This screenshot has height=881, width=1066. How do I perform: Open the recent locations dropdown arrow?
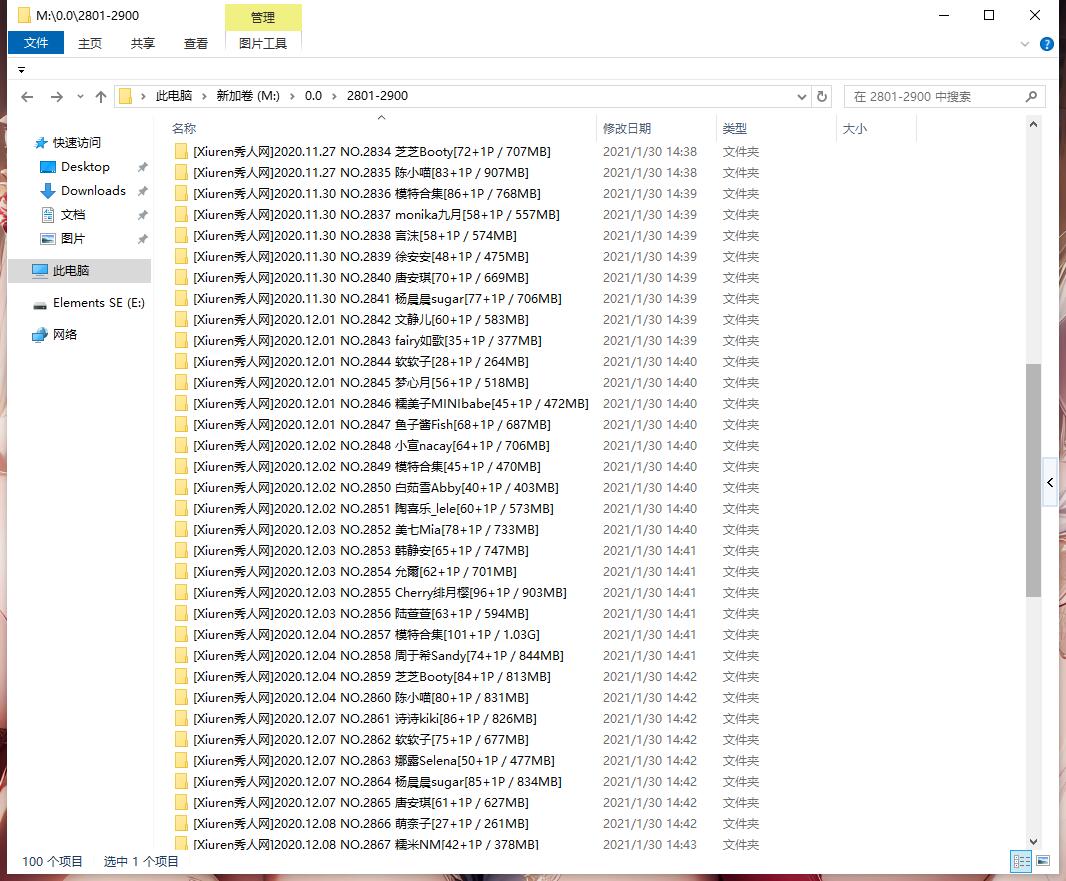pyautogui.click(x=80, y=97)
